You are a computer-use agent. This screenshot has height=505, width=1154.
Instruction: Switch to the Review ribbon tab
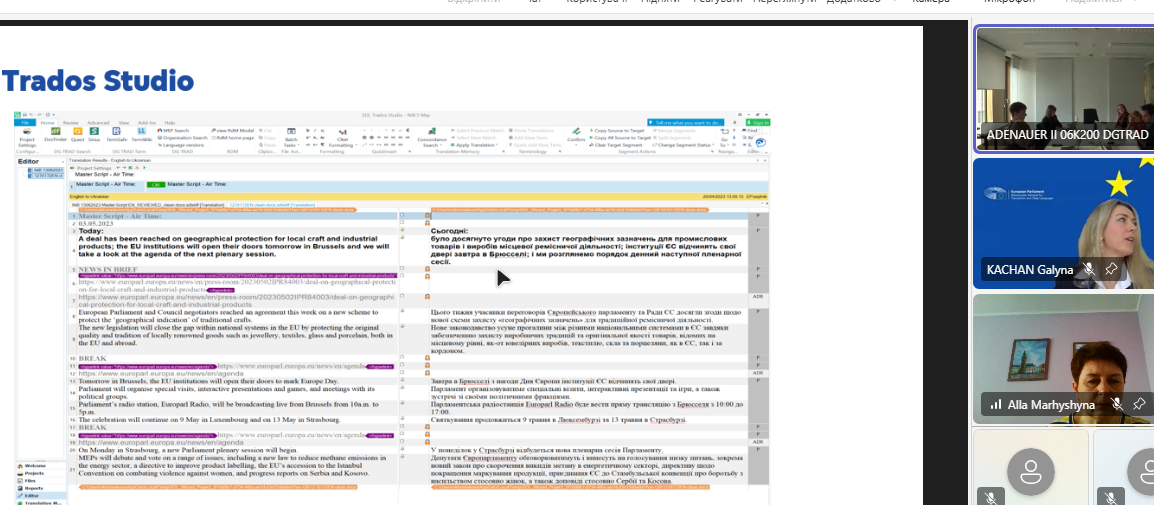point(71,123)
